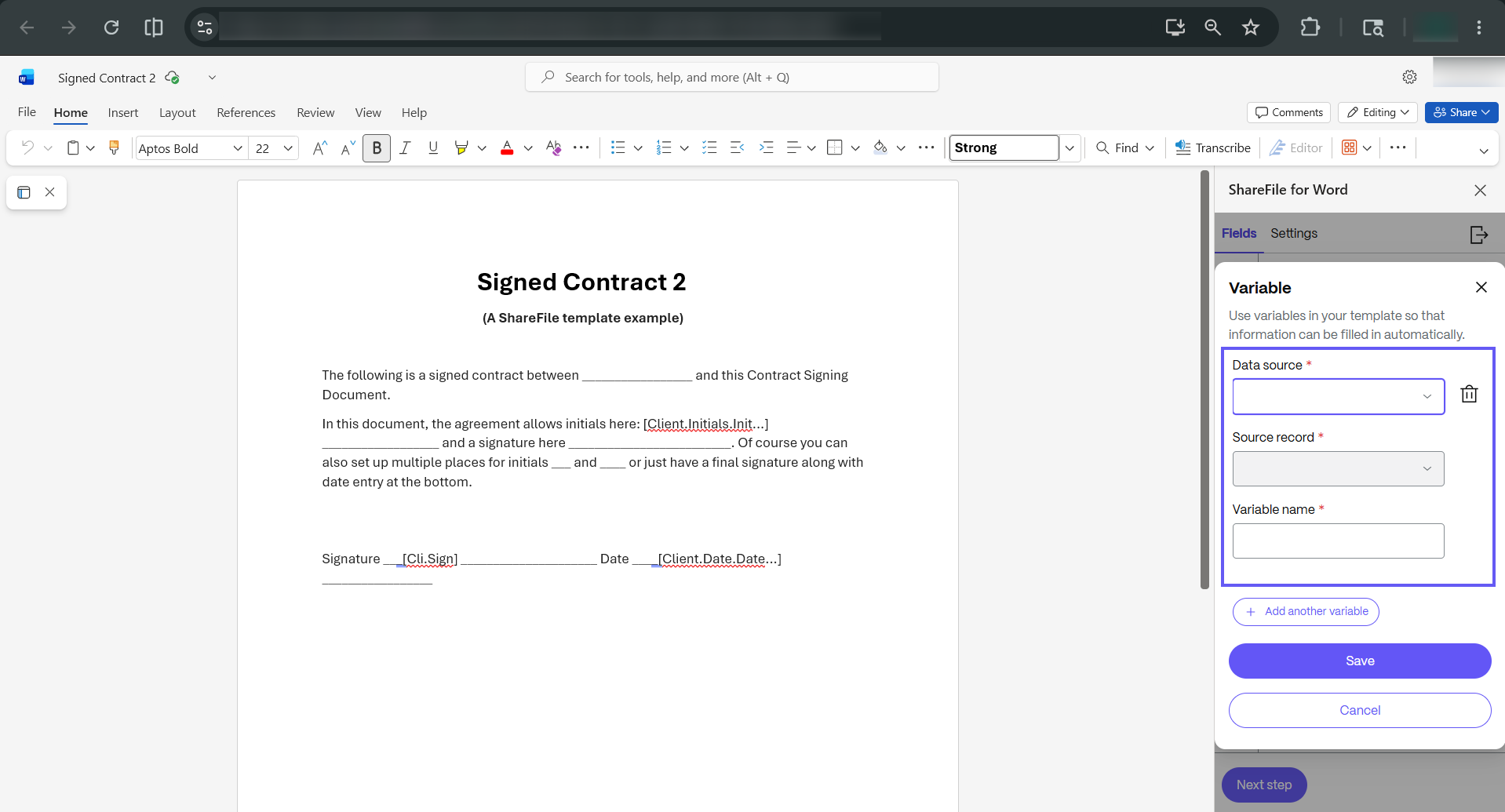Click the Word app logo icon
This screenshot has width=1505, height=812.
tap(27, 77)
